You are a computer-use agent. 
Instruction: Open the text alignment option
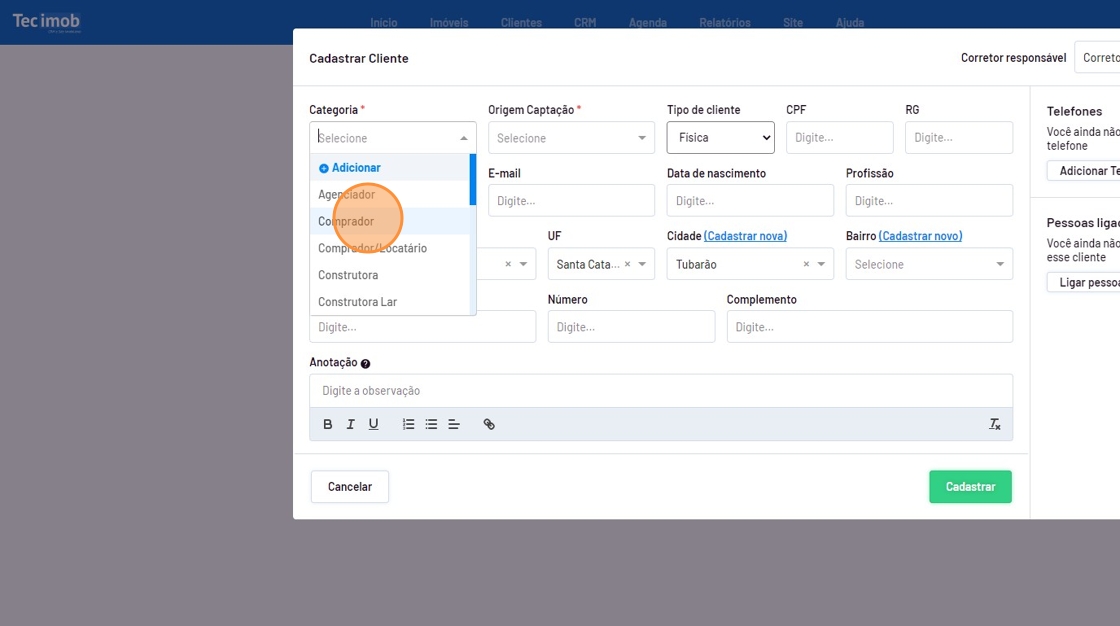(454, 424)
